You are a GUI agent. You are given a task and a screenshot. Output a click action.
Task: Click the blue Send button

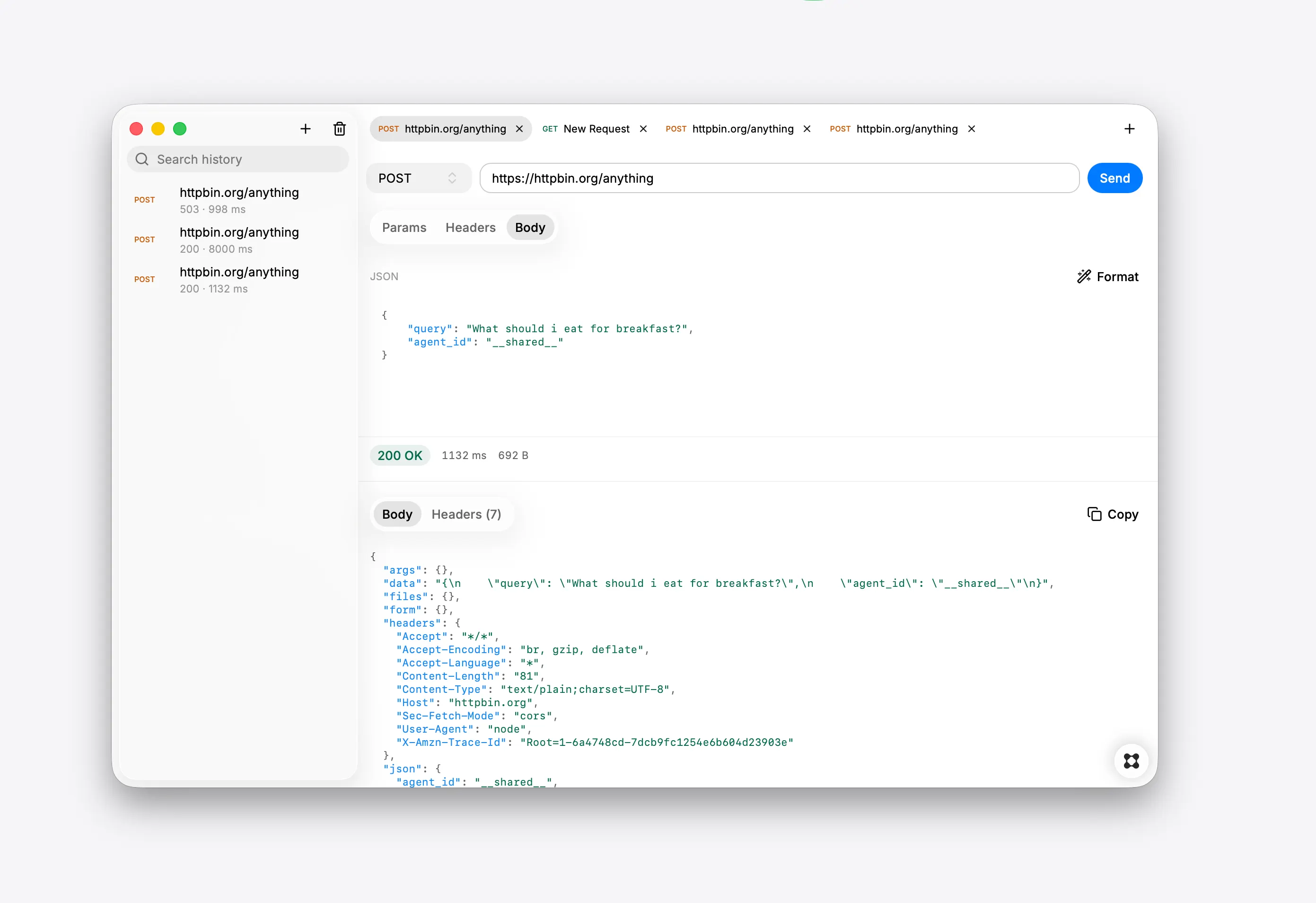coord(1114,178)
